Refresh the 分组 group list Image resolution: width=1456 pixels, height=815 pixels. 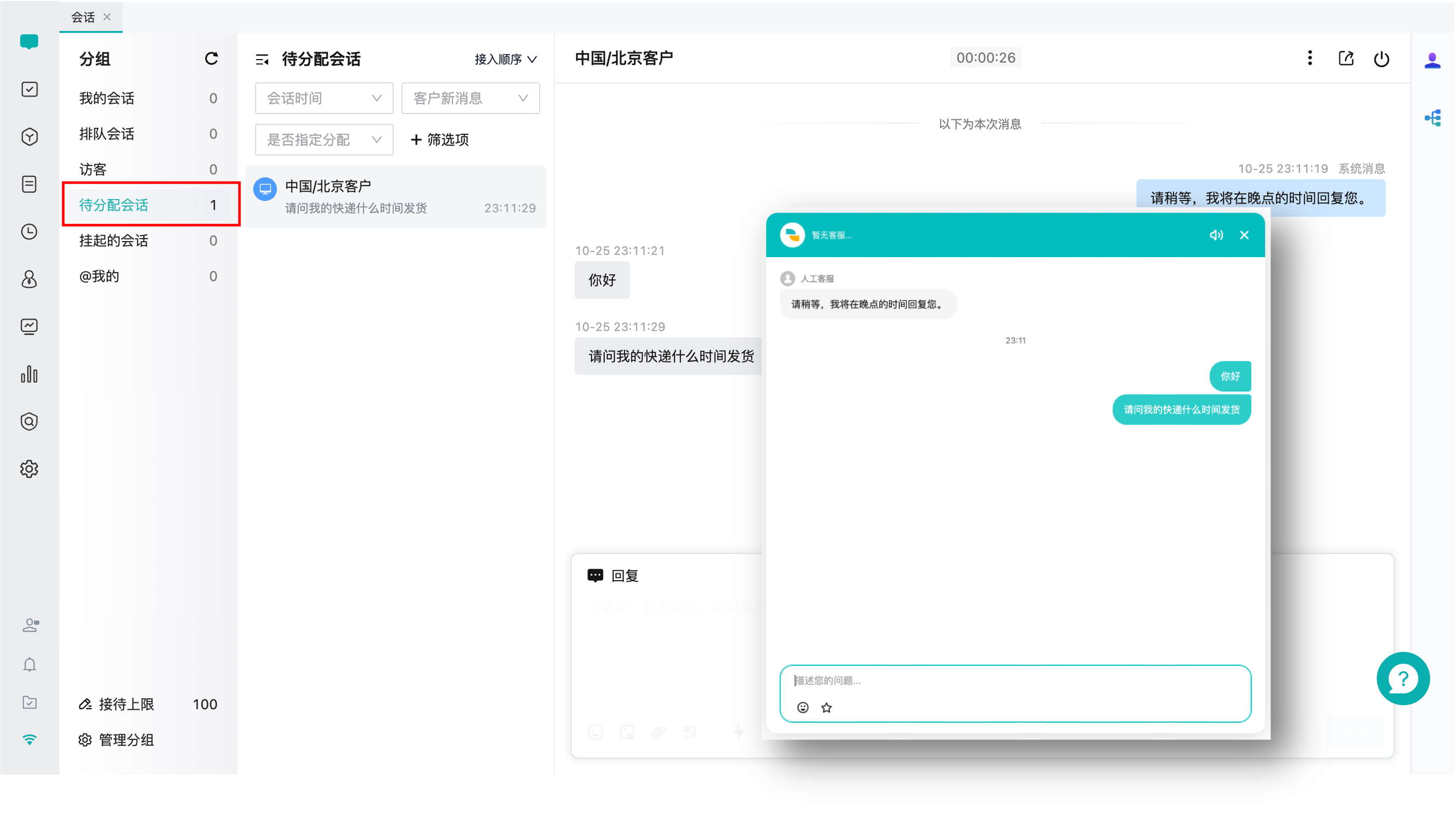211,58
